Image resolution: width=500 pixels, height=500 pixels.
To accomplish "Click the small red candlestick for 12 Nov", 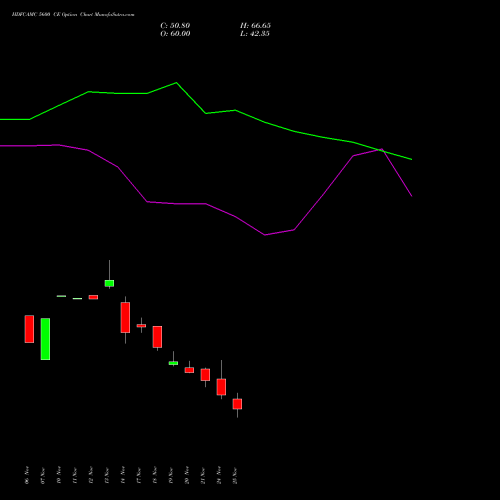I will tap(93, 297).
